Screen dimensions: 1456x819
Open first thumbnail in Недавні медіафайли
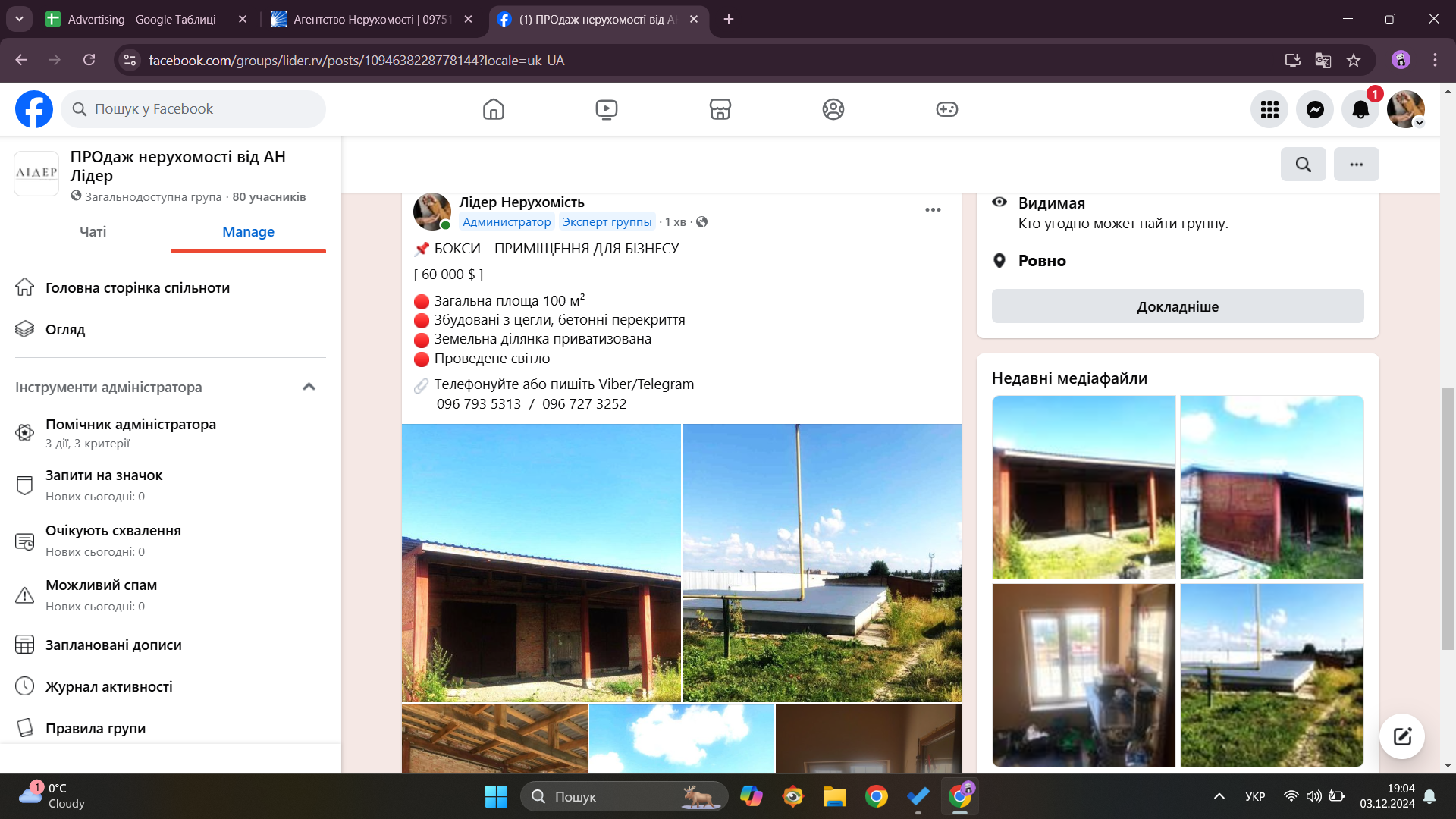pyautogui.click(x=1083, y=487)
